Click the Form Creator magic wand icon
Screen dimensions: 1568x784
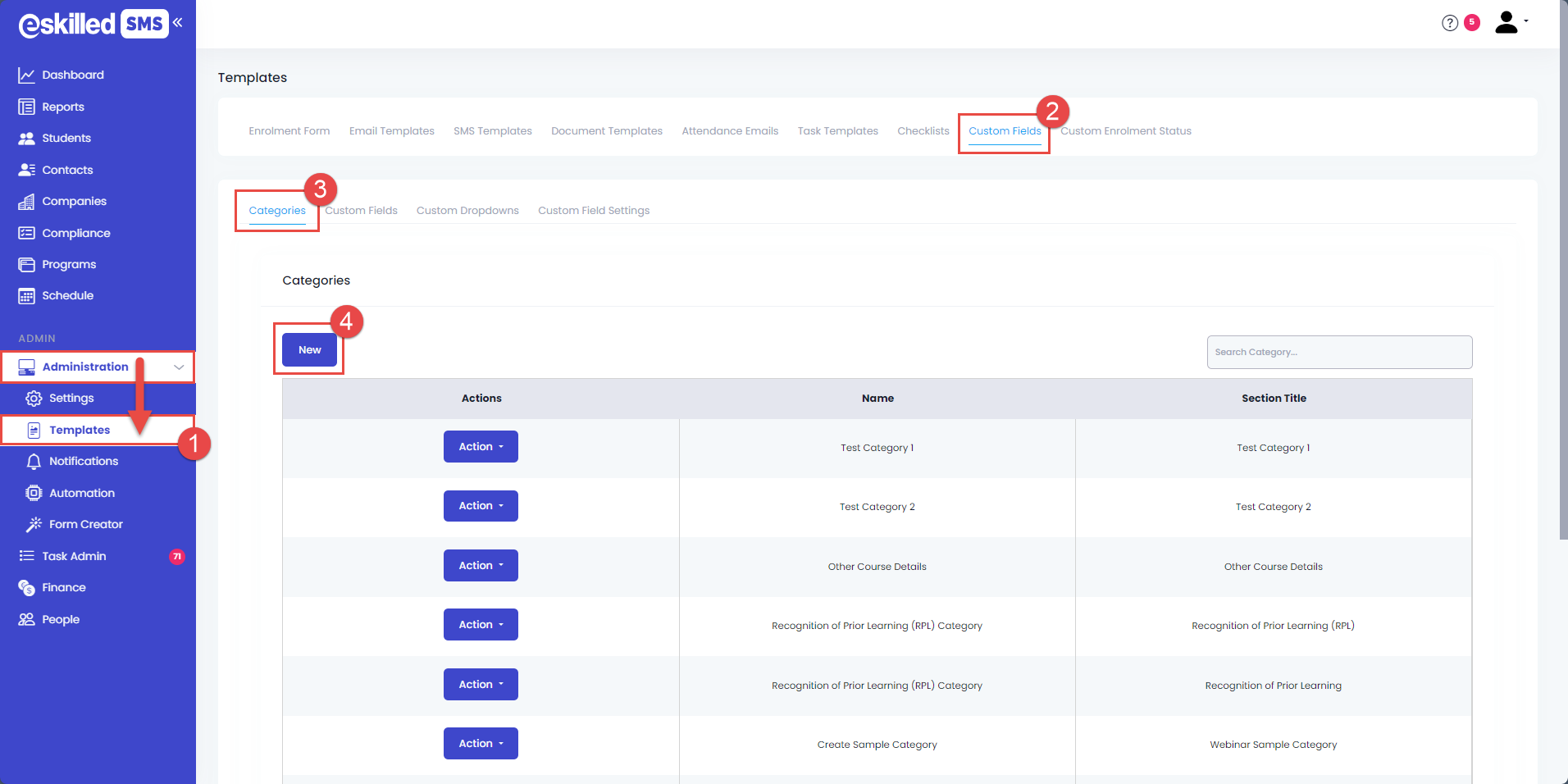tap(34, 525)
